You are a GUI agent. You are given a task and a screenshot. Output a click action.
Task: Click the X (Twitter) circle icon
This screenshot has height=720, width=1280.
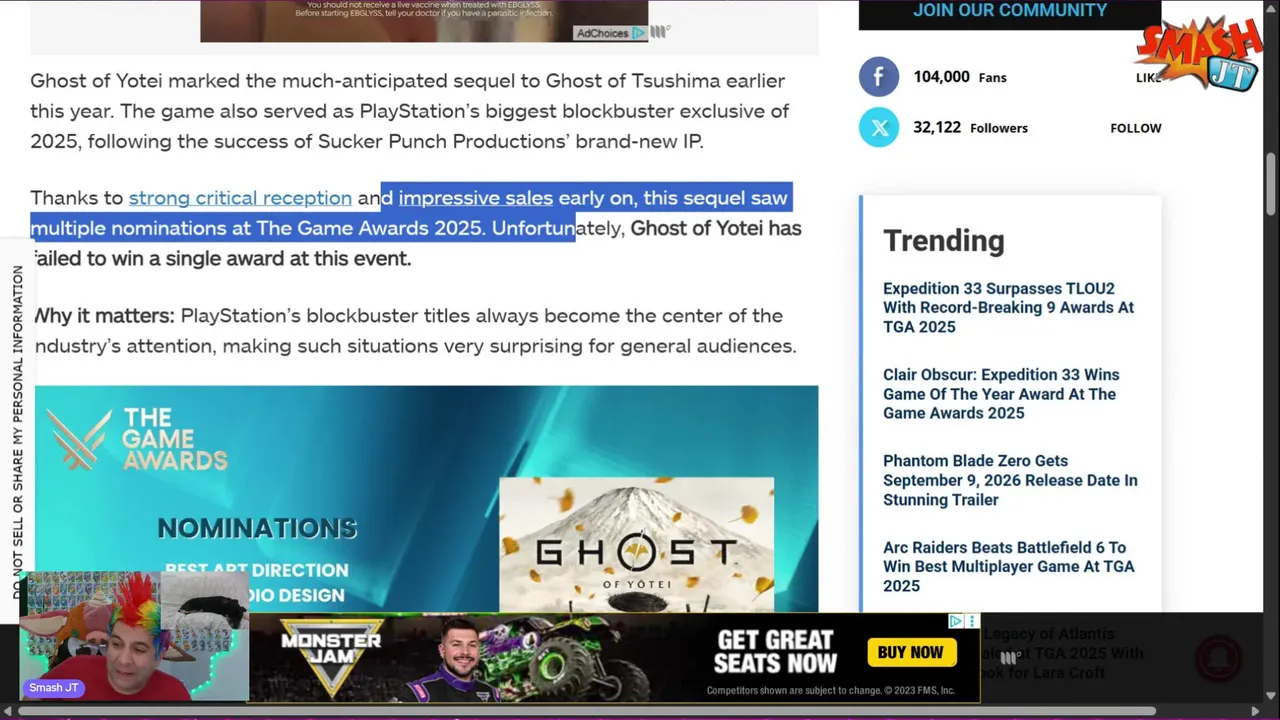click(x=879, y=127)
